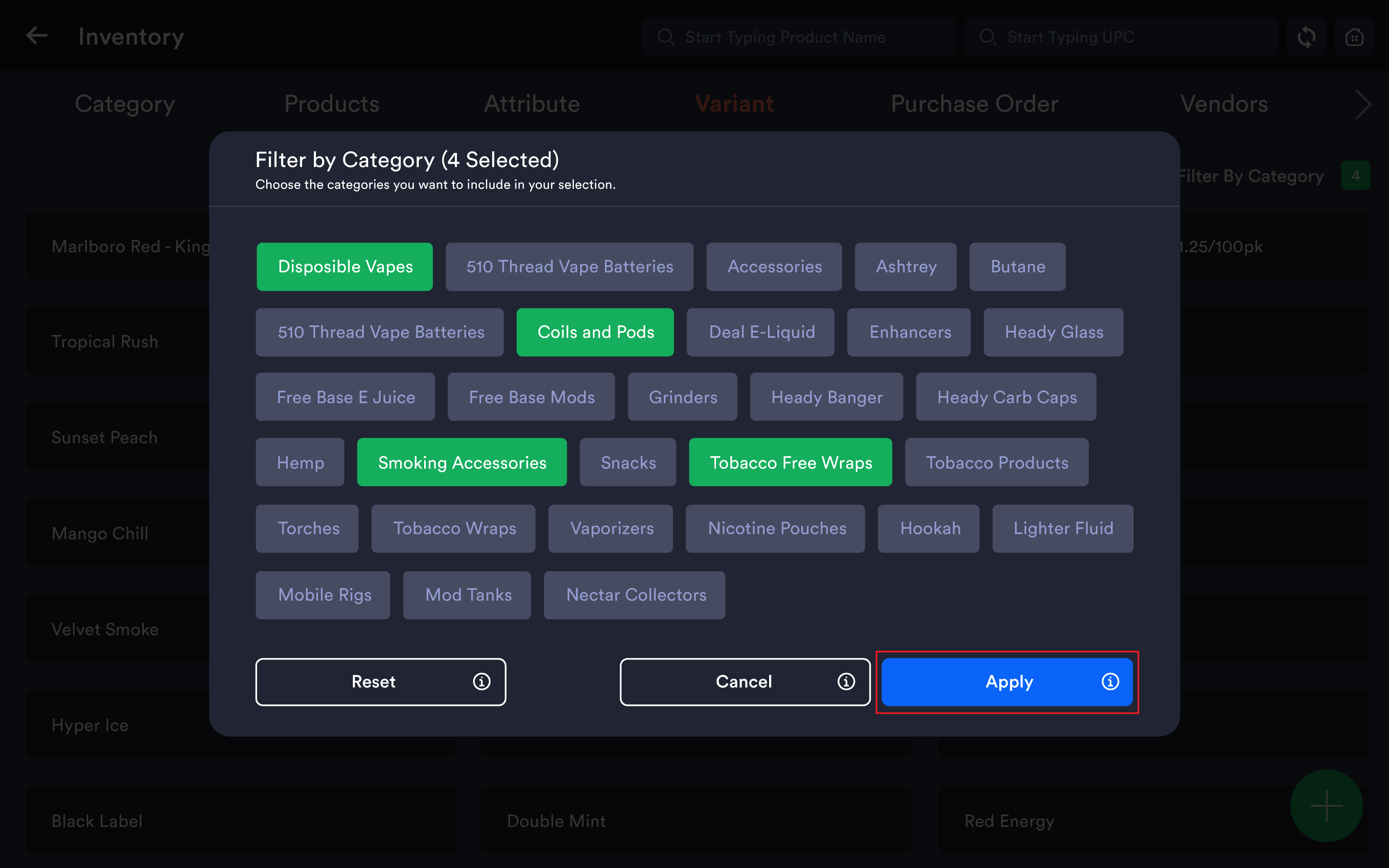Select the Mobile Rigs category
The image size is (1389, 868).
click(323, 595)
